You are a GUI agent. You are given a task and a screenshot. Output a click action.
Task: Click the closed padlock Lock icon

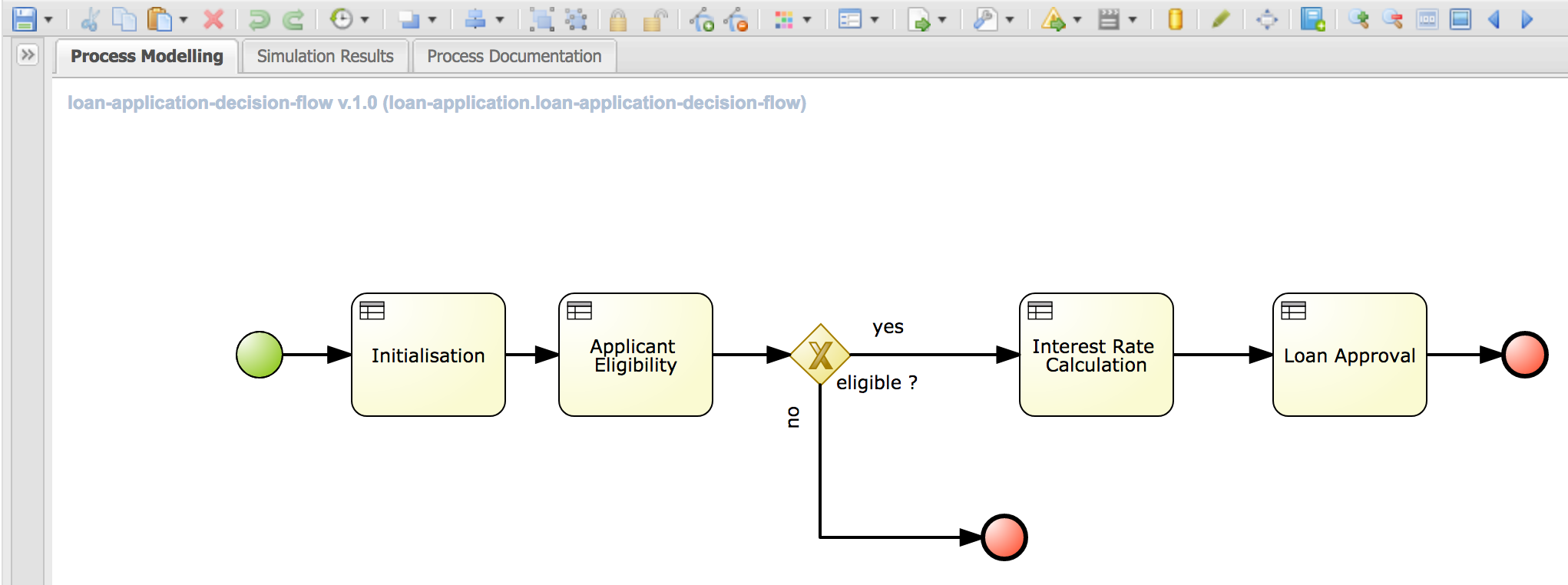point(618,20)
